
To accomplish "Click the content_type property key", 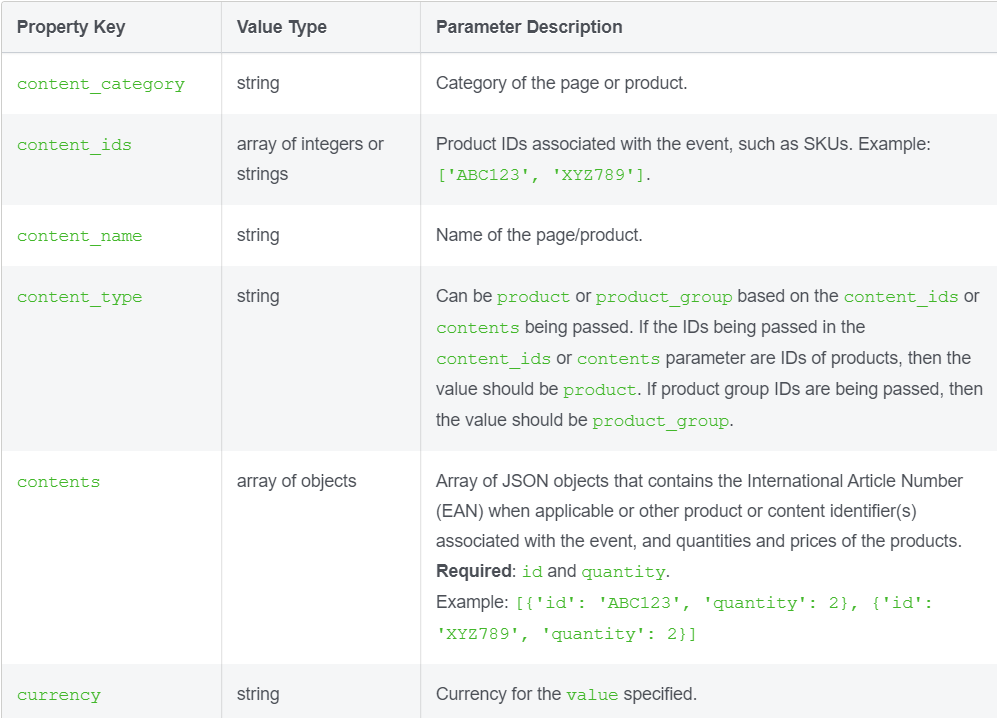I will (79, 297).
